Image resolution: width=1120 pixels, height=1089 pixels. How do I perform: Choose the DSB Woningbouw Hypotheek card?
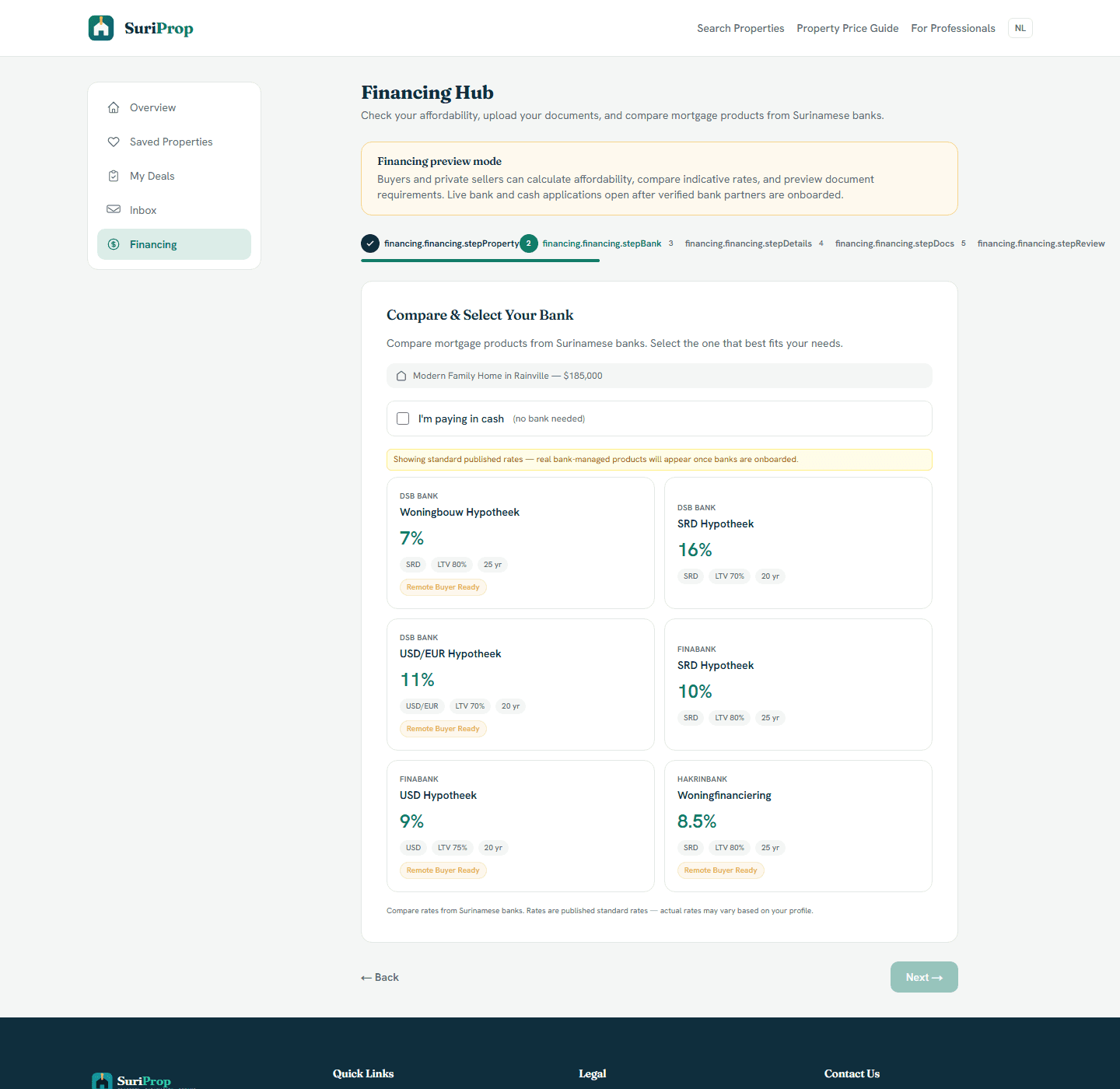(x=520, y=543)
